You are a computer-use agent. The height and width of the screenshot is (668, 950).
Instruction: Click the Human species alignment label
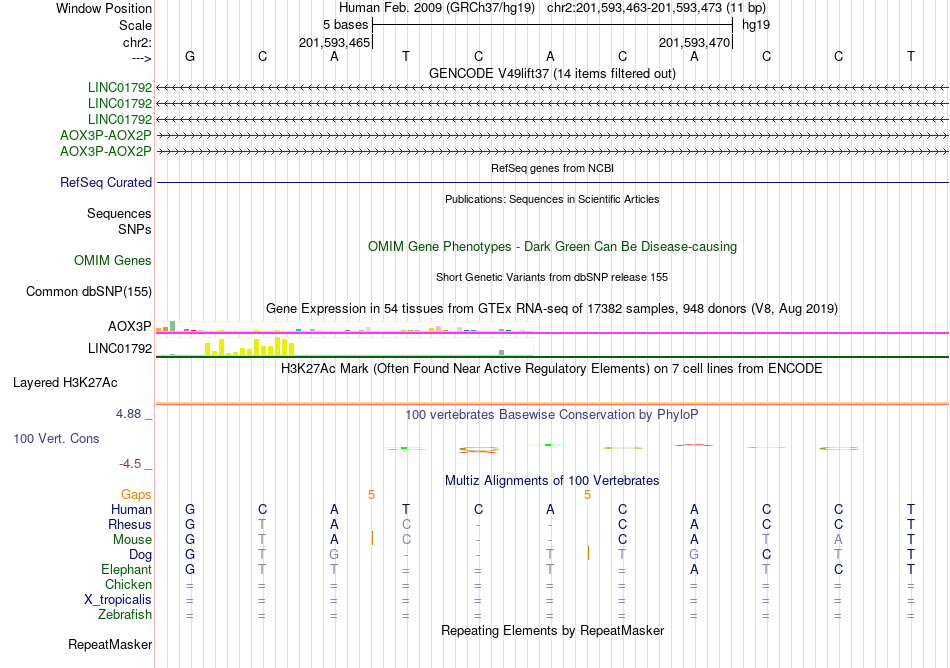131,509
